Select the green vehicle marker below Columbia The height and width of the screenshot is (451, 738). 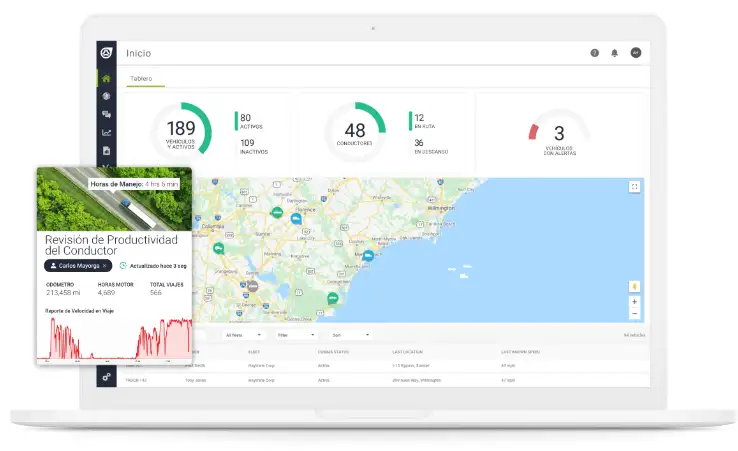(x=218, y=248)
